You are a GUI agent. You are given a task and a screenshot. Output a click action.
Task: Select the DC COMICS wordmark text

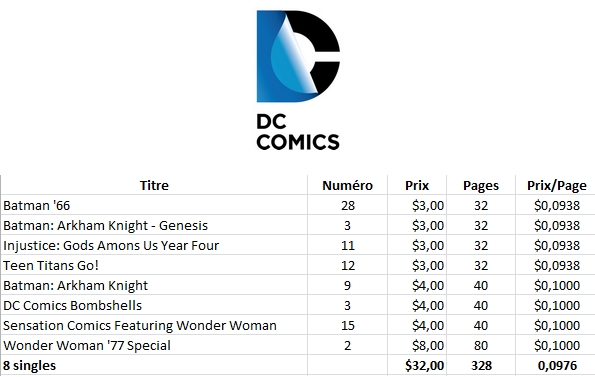pyautogui.click(x=298, y=132)
